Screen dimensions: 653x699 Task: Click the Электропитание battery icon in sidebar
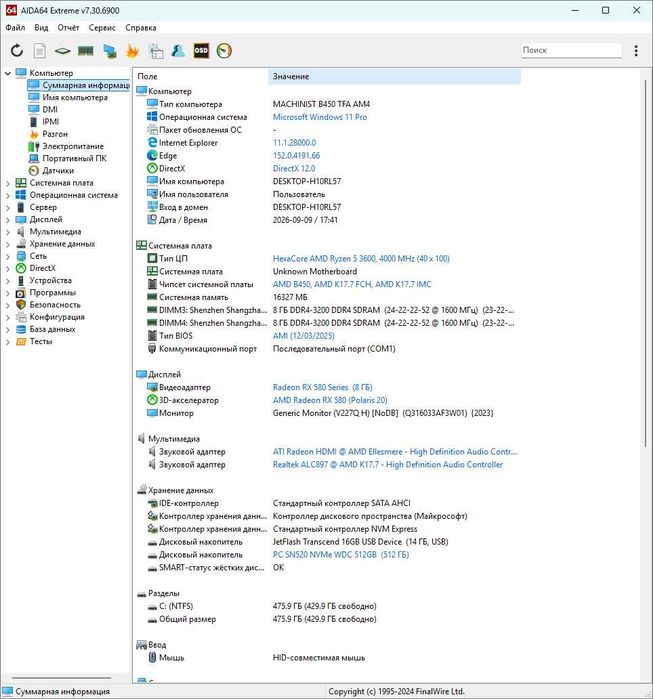pos(34,146)
